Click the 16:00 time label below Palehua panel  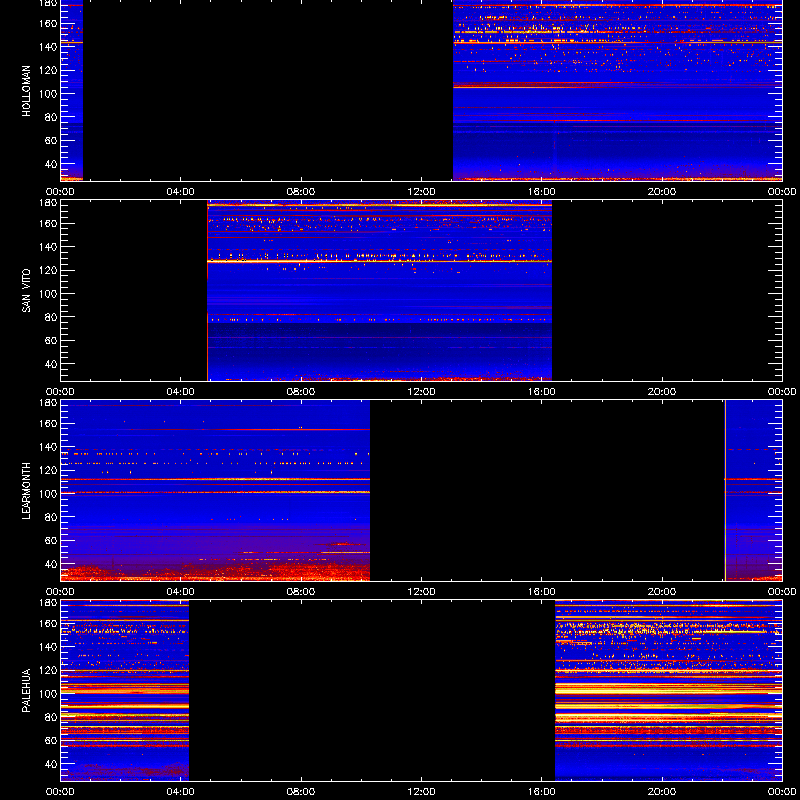[542, 792]
